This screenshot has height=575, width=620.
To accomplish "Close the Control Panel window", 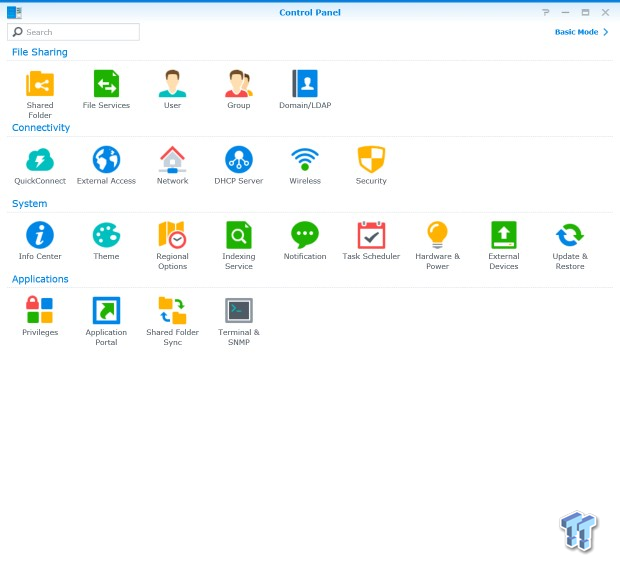I will coord(605,12).
